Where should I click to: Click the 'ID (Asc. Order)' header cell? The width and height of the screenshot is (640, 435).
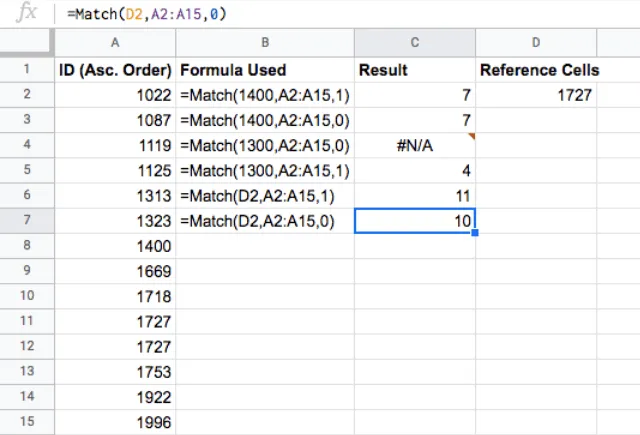(115, 70)
